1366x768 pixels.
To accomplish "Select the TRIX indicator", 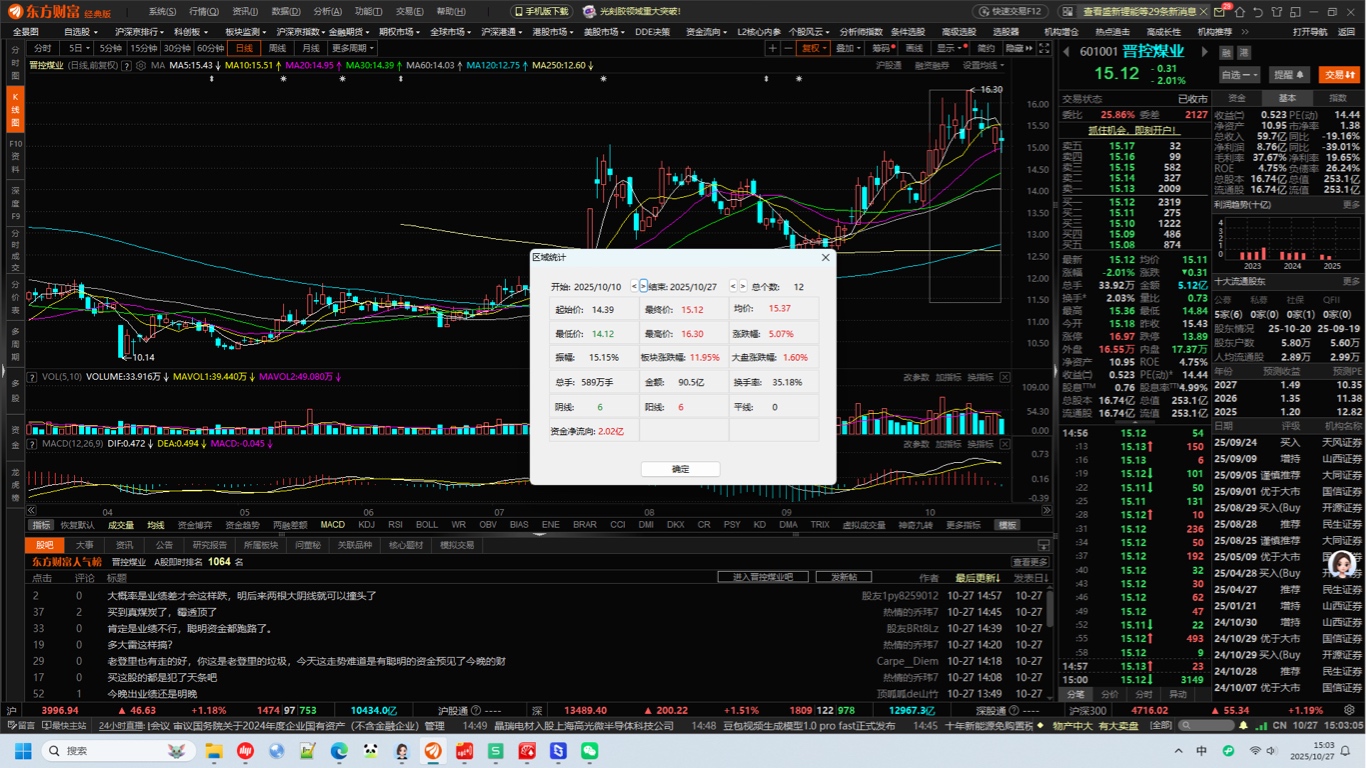I will (820, 525).
